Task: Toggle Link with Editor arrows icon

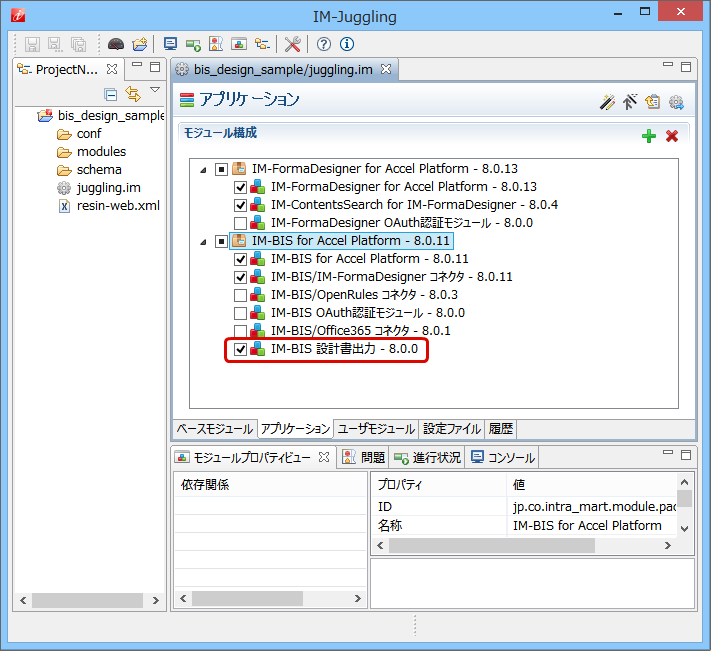Action: click(133, 94)
